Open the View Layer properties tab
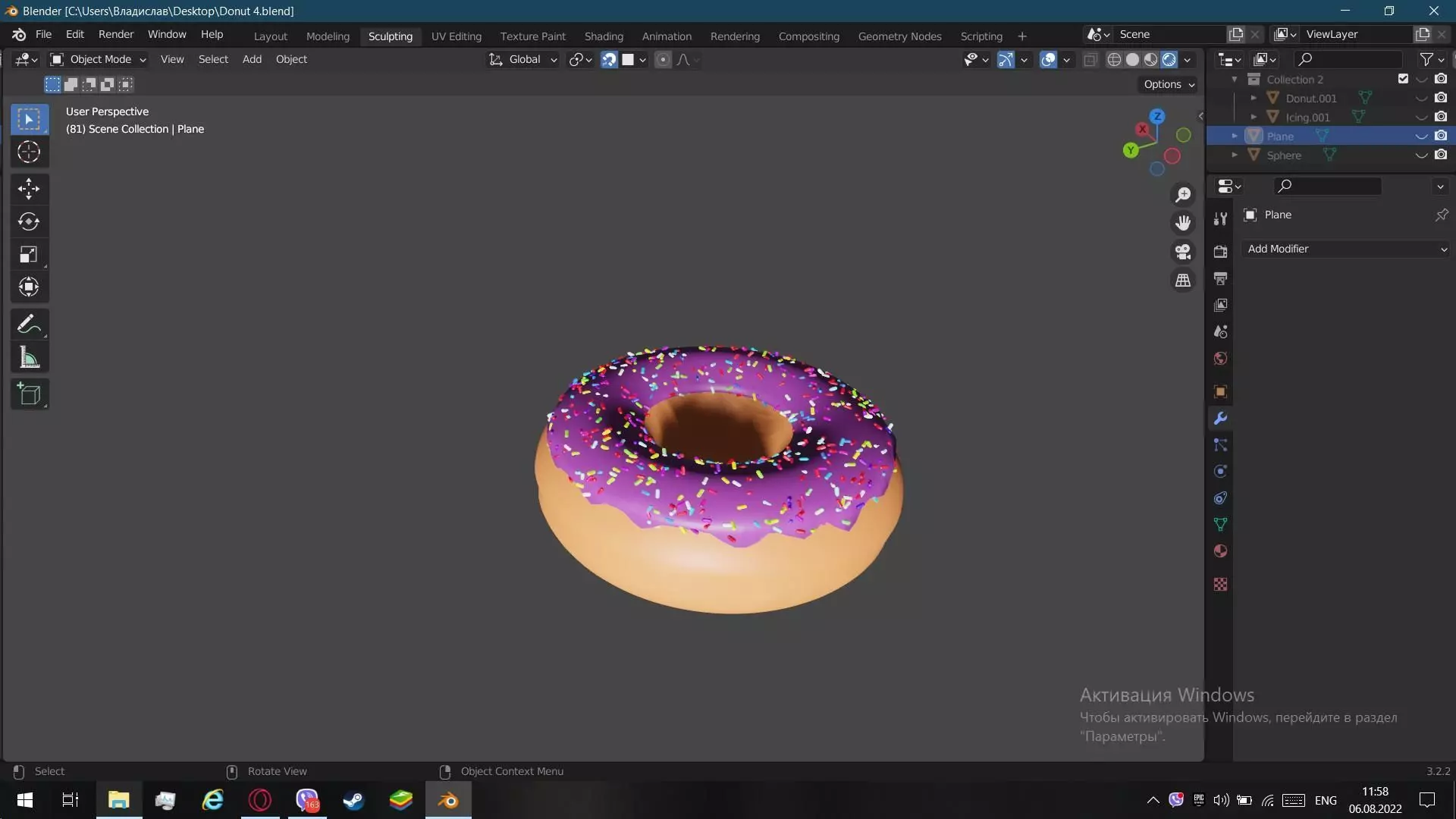The image size is (1456, 819). (1220, 305)
